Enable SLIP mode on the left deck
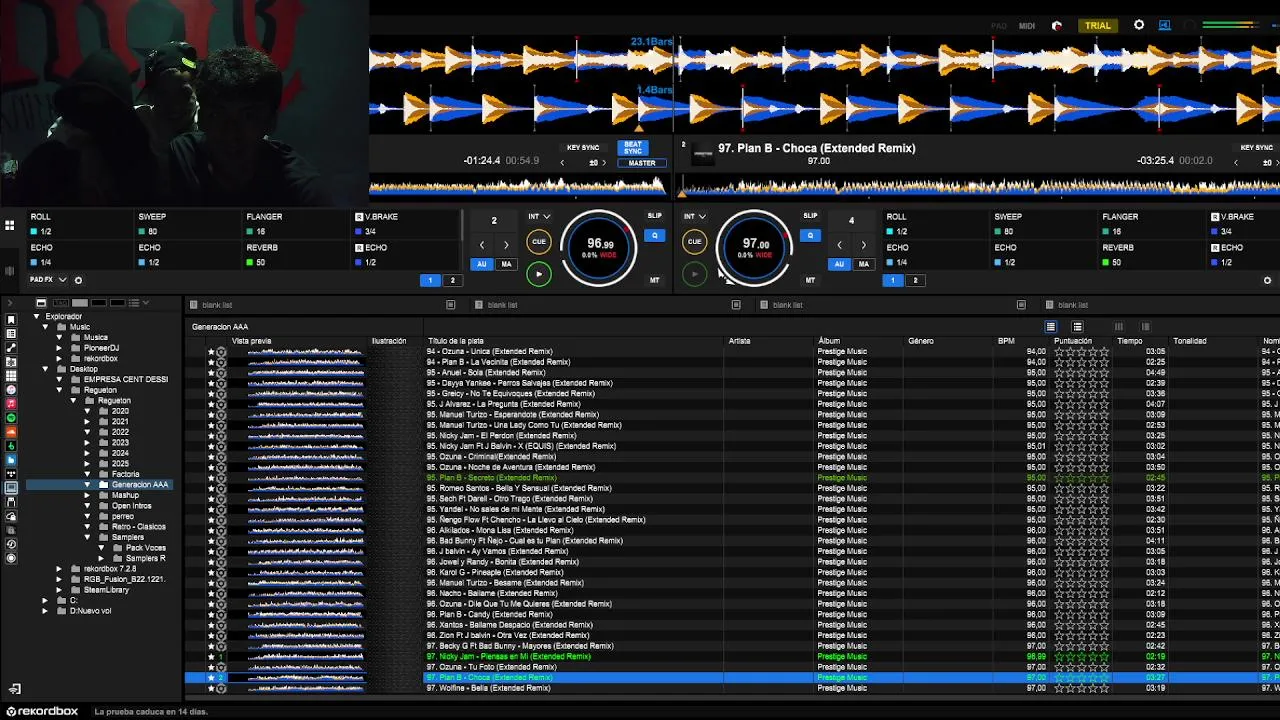The width and height of the screenshot is (1280, 720). pos(654,216)
